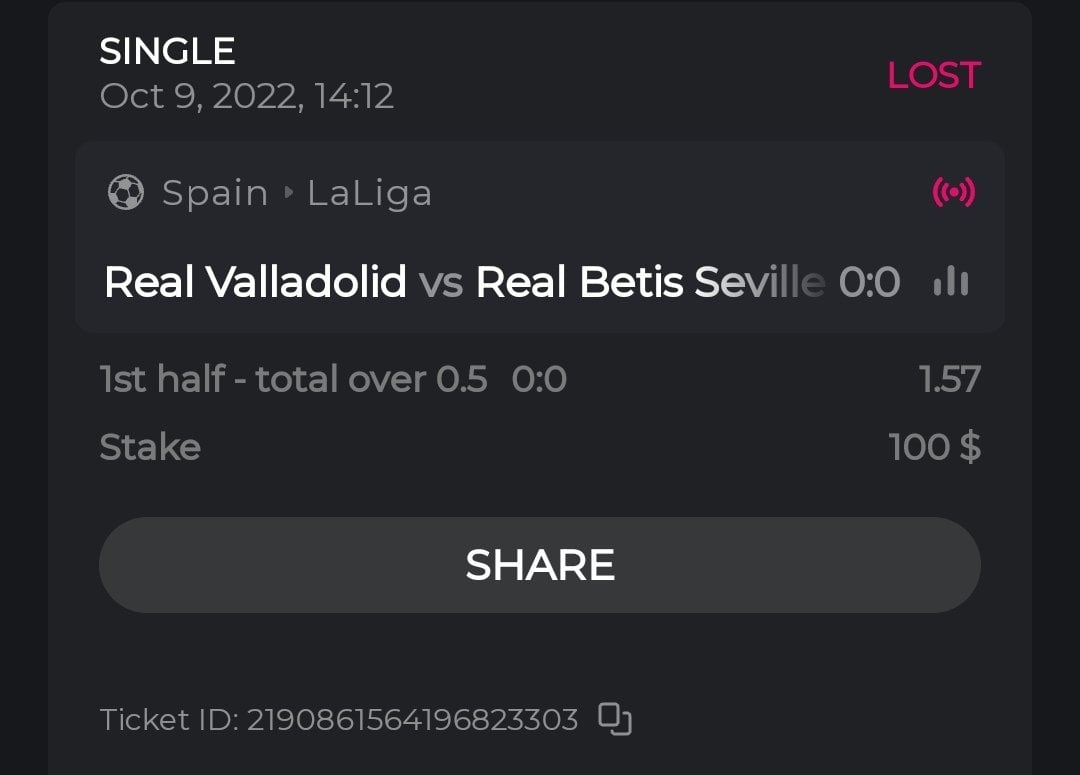Tap the live broadcast icon
Screen dimensions: 1080x775
click(x=953, y=192)
